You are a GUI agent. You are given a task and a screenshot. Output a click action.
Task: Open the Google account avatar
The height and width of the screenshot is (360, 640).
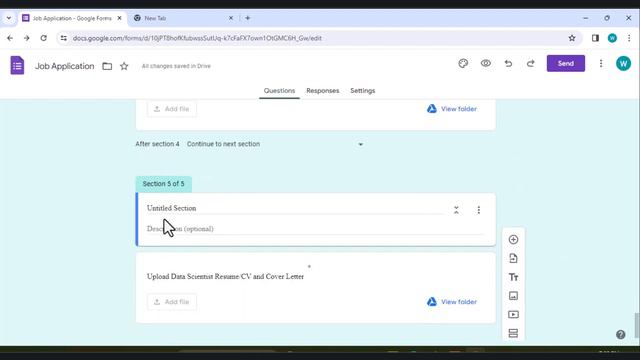pos(623,64)
